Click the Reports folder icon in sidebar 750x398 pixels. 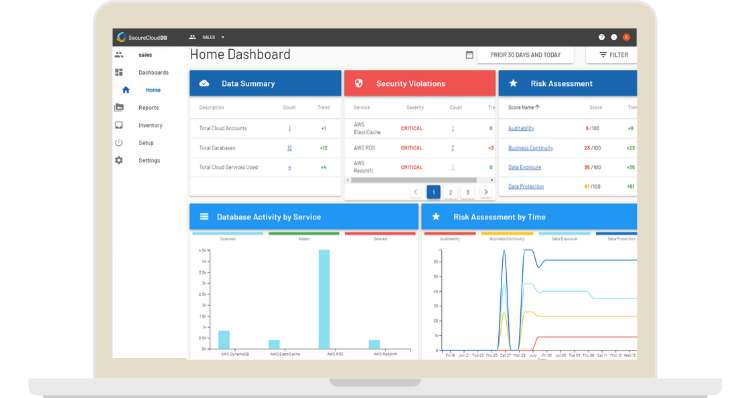119,107
